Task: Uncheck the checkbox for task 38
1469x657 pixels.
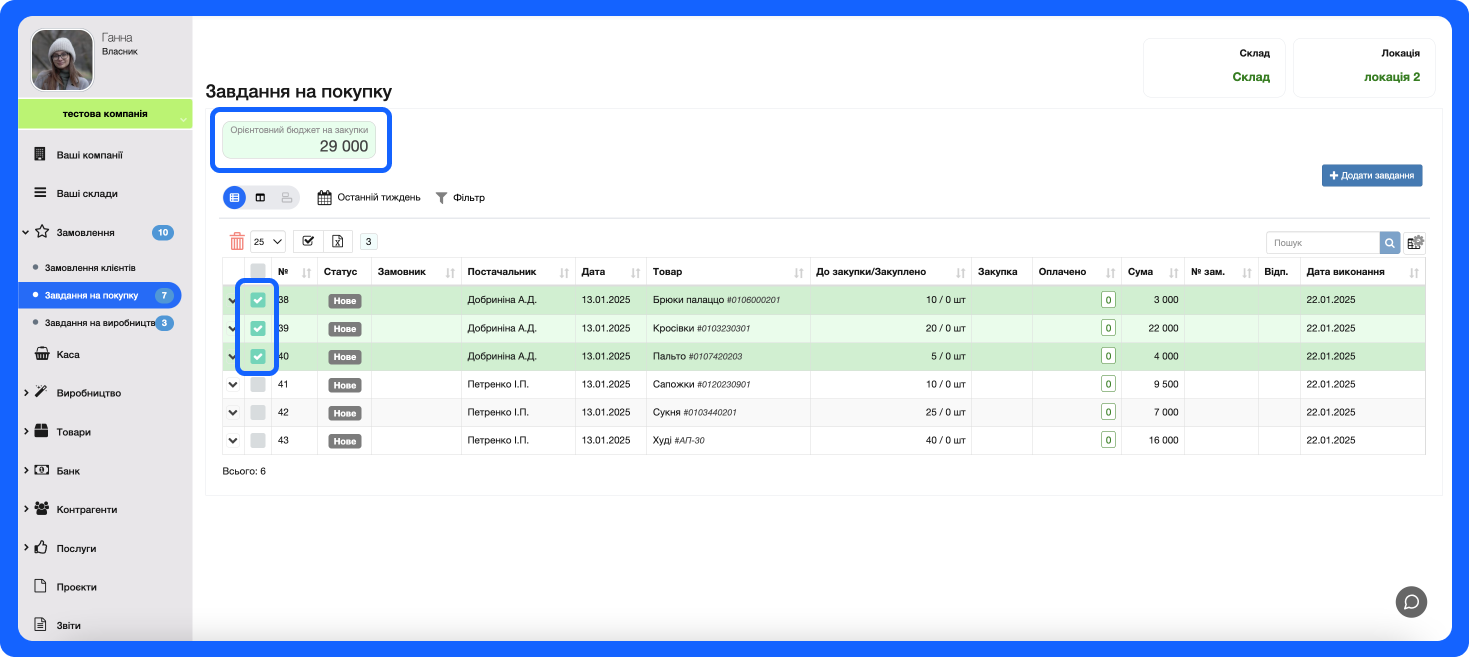Action: click(258, 300)
